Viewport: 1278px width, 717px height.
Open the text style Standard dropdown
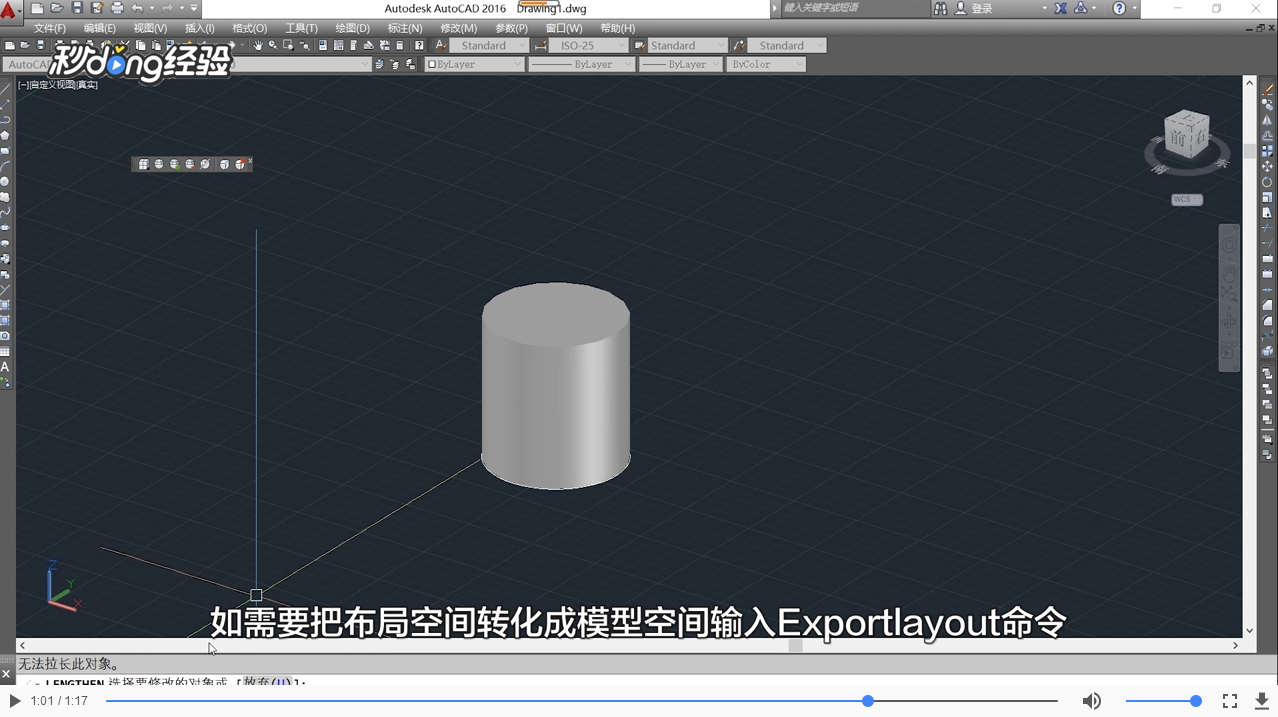point(489,46)
